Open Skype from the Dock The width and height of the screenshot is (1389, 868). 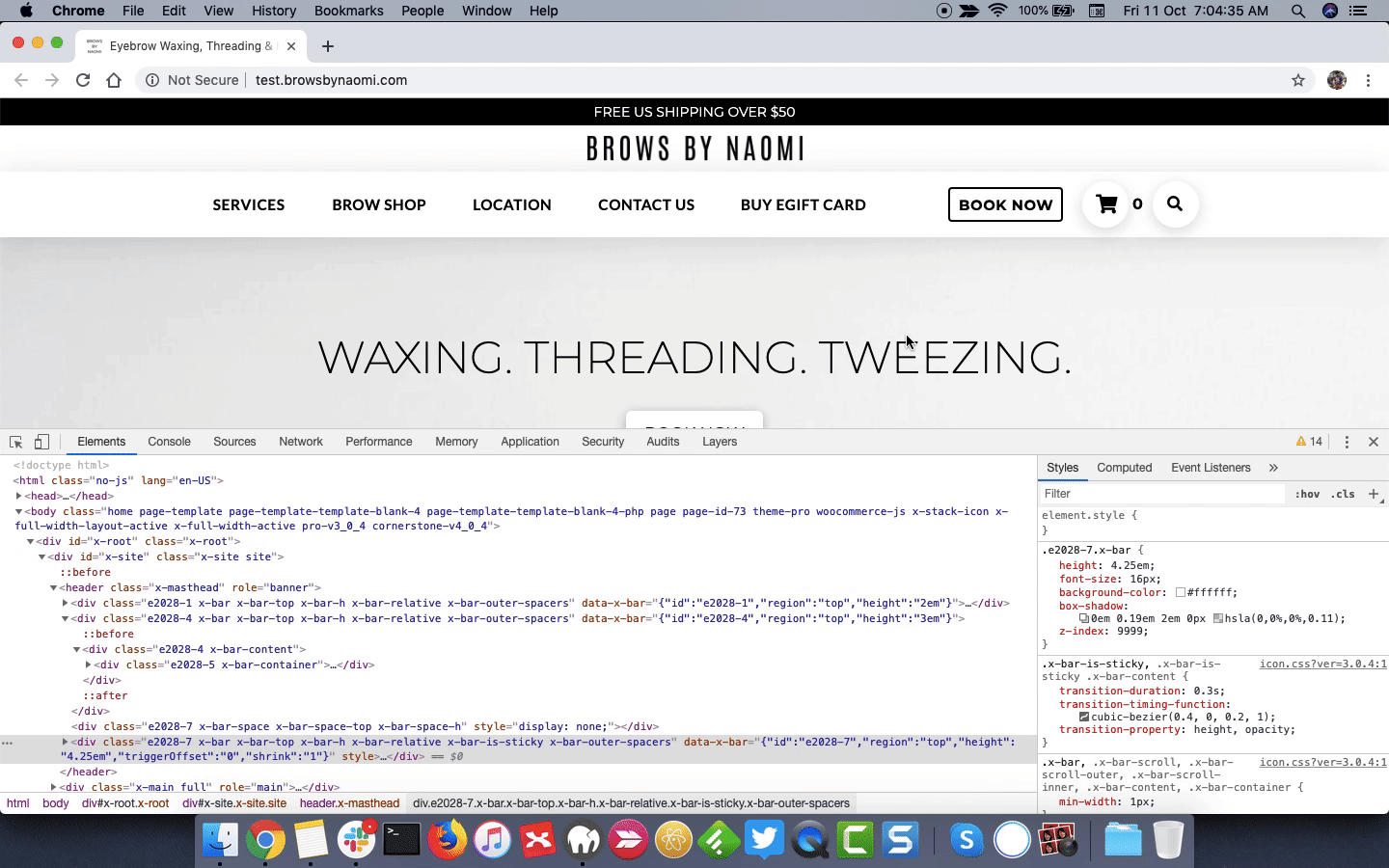pyautogui.click(x=967, y=840)
